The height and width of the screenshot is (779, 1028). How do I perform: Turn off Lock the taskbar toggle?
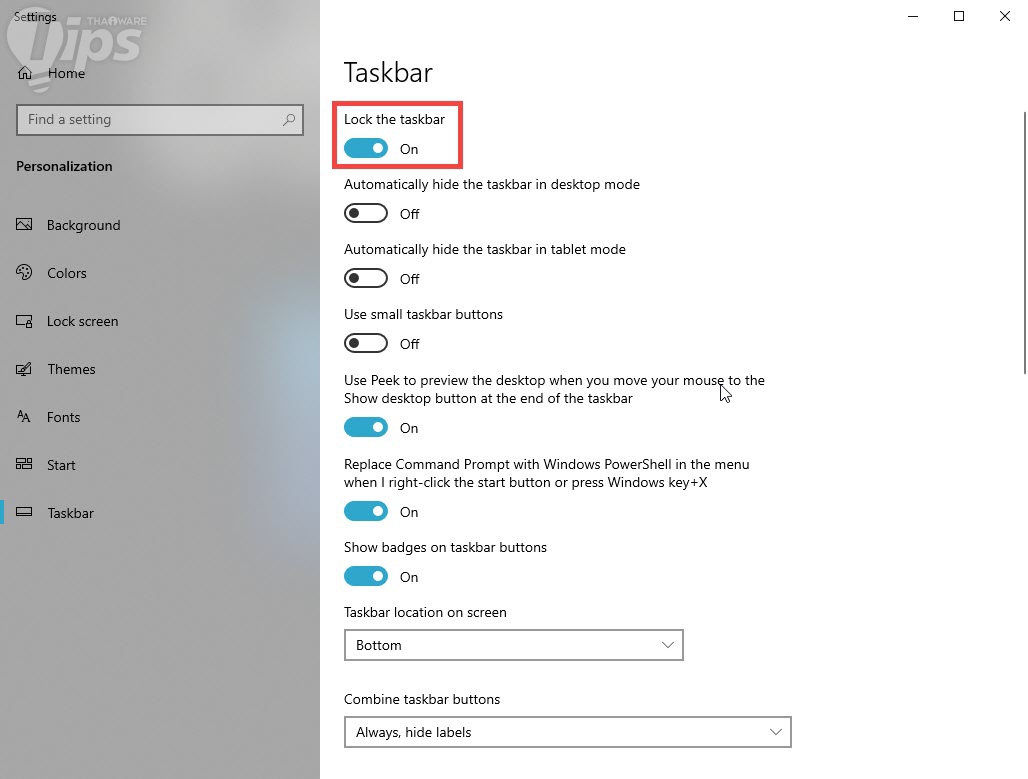tap(366, 149)
